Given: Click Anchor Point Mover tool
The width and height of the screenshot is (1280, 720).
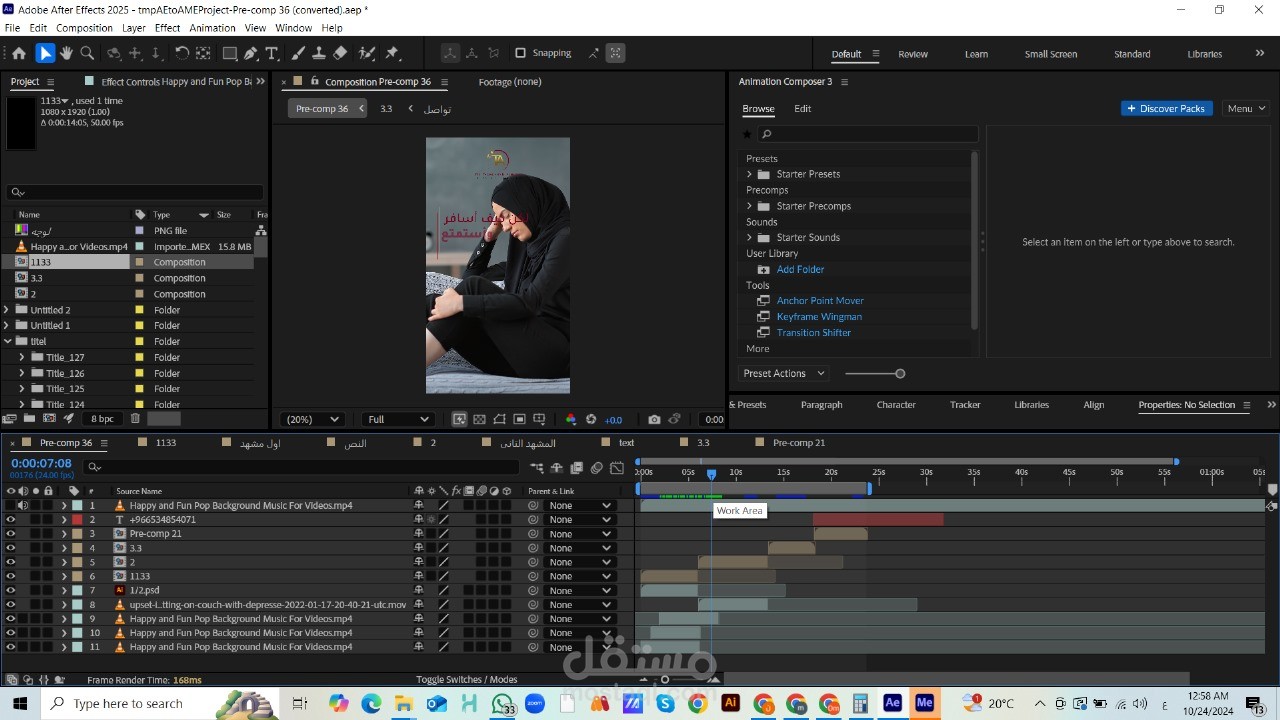Looking at the screenshot, I should click(x=820, y=300).
